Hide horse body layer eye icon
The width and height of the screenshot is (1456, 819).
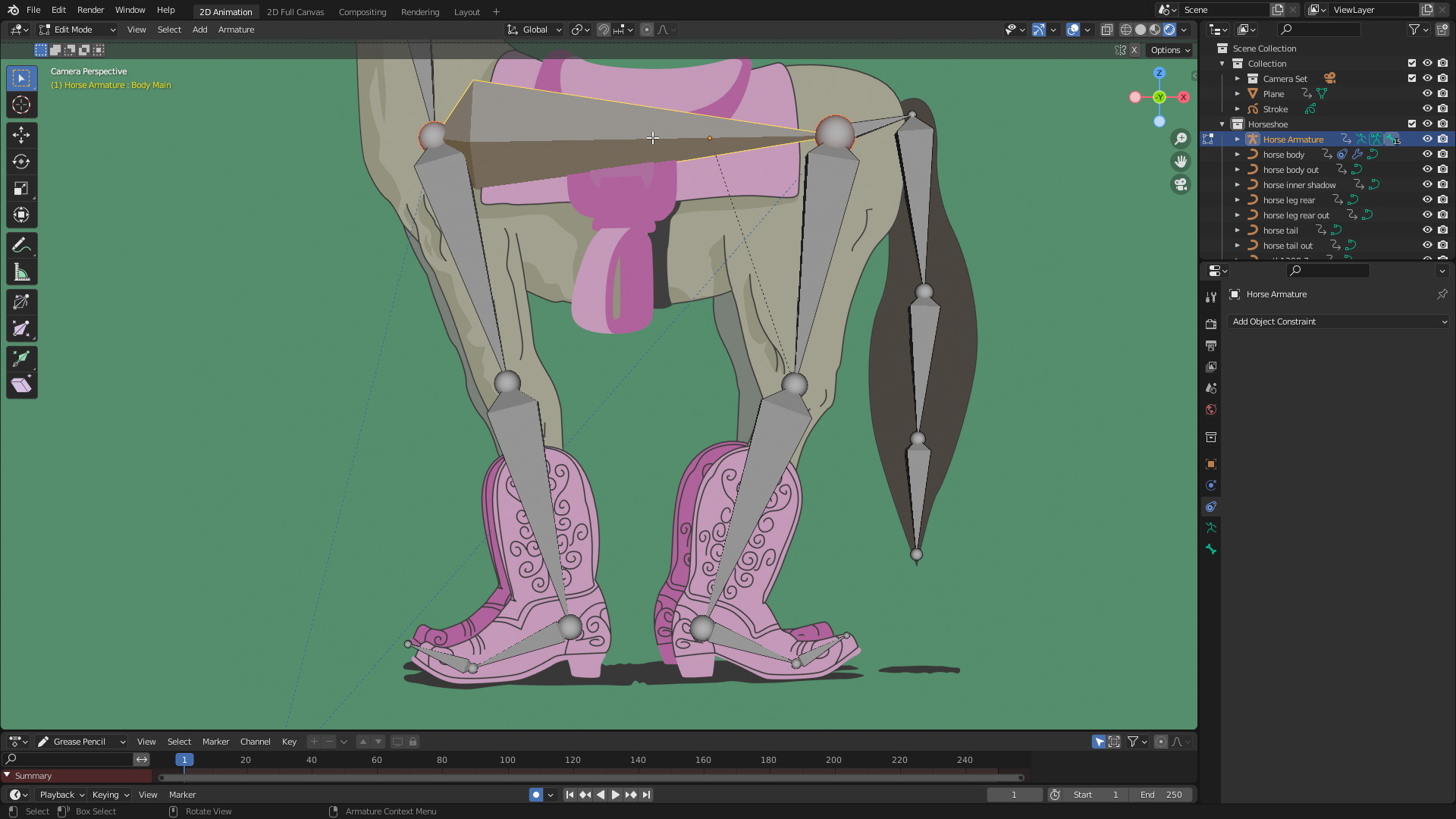(1427, 155)
